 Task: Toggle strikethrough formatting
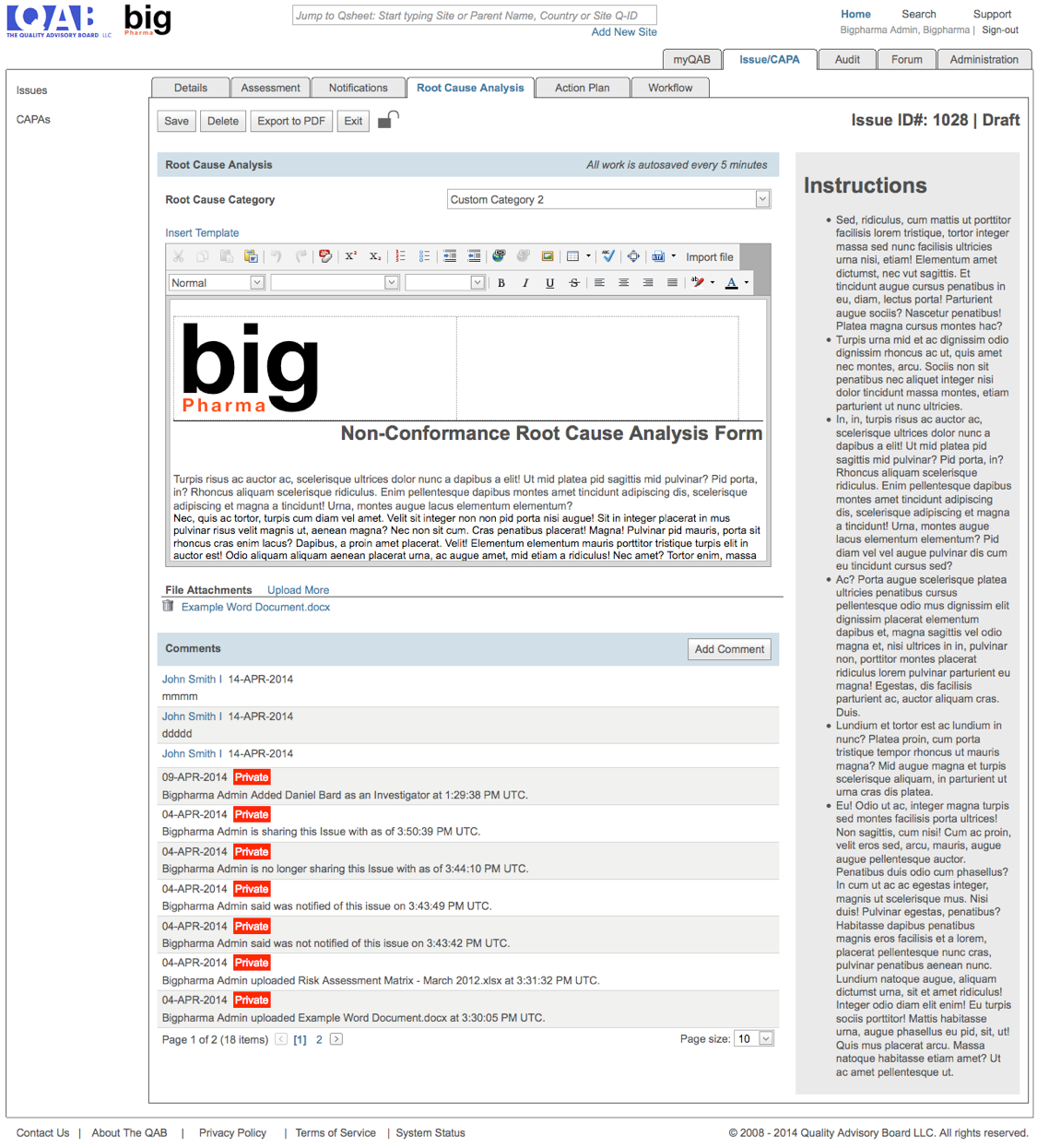click(574, 283)
